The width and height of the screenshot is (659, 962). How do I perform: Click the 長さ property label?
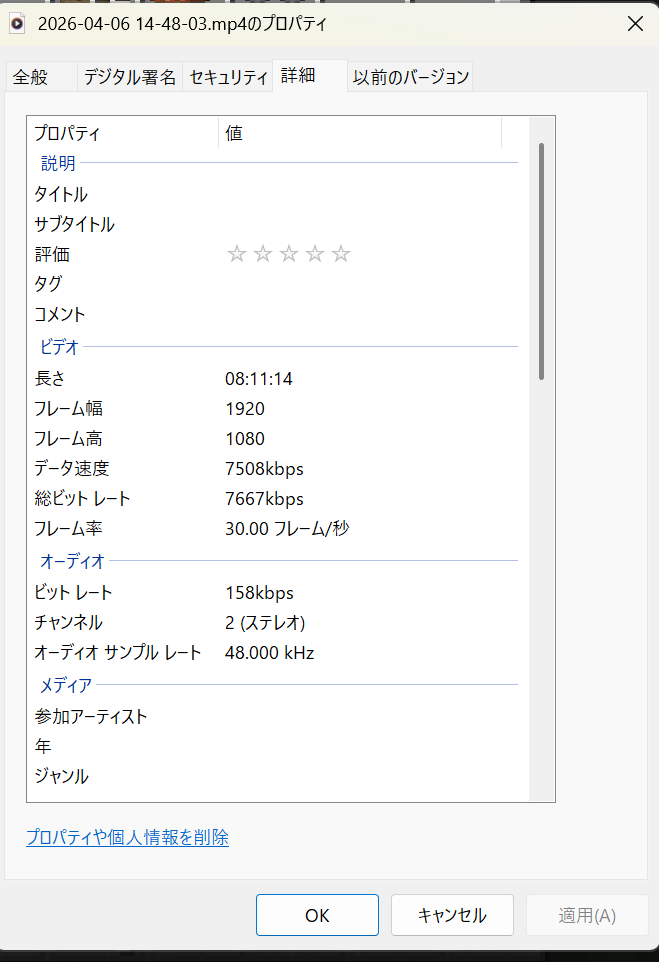click(x=50, y=379)
